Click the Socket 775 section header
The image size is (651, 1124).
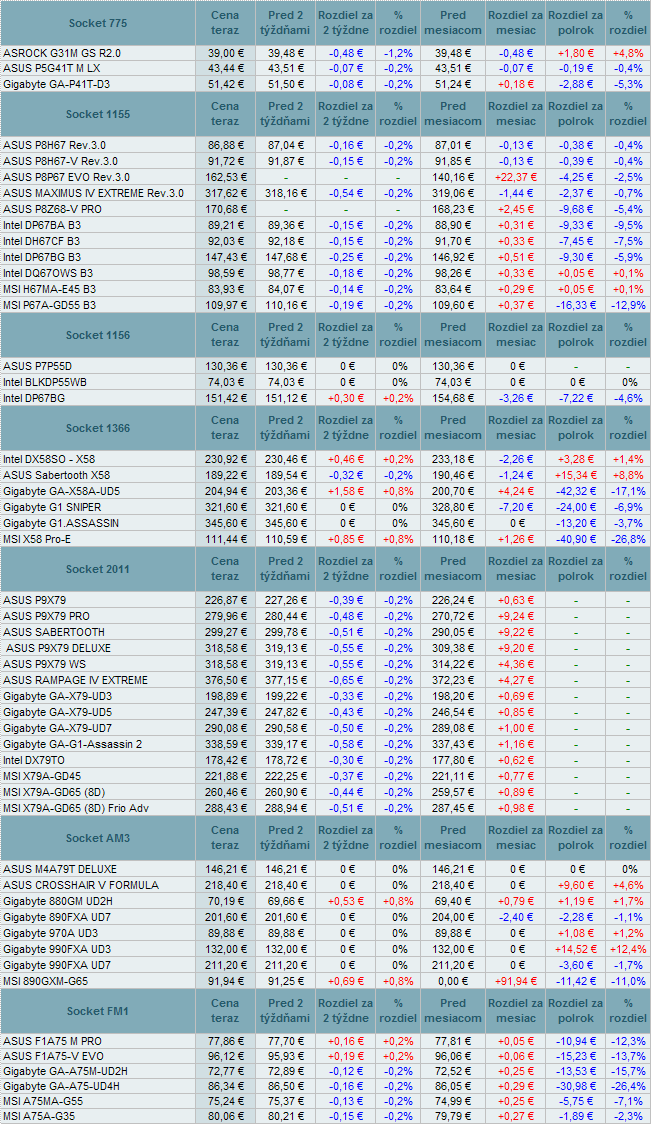(x=98, y=23)
